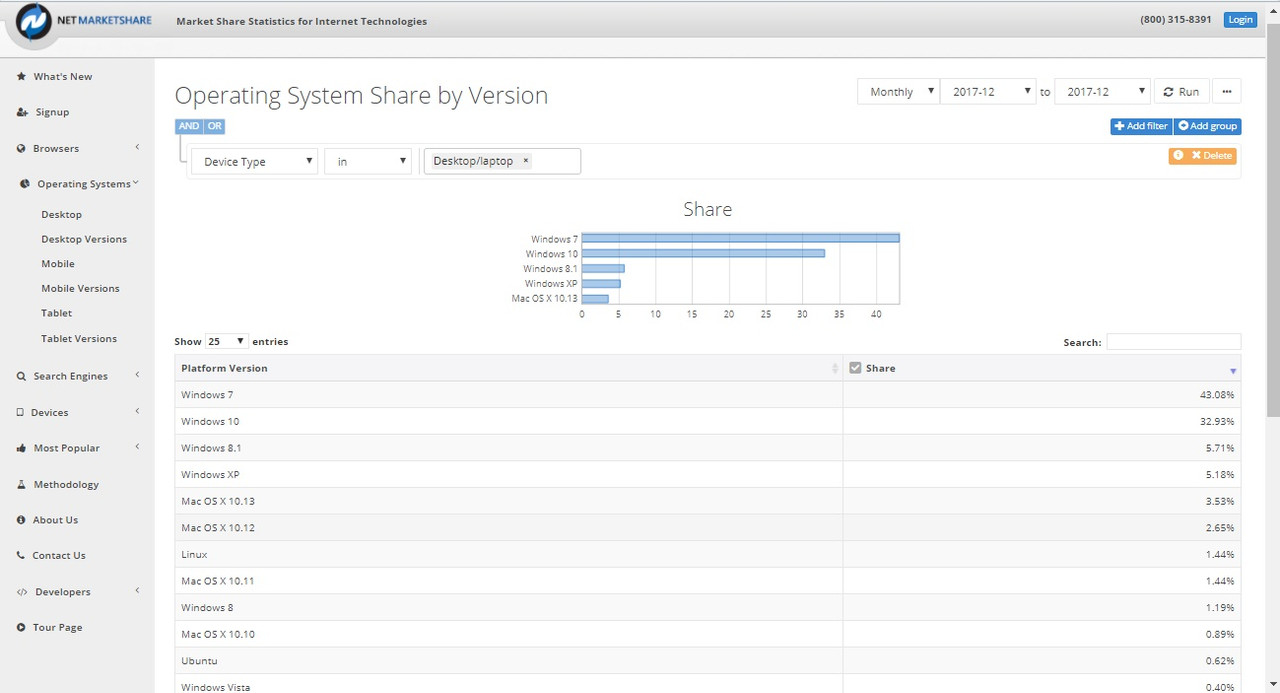The width and height of the screenshot is (1280, 693).
Task: Select the AND filter operator
Action: point(189,126)
